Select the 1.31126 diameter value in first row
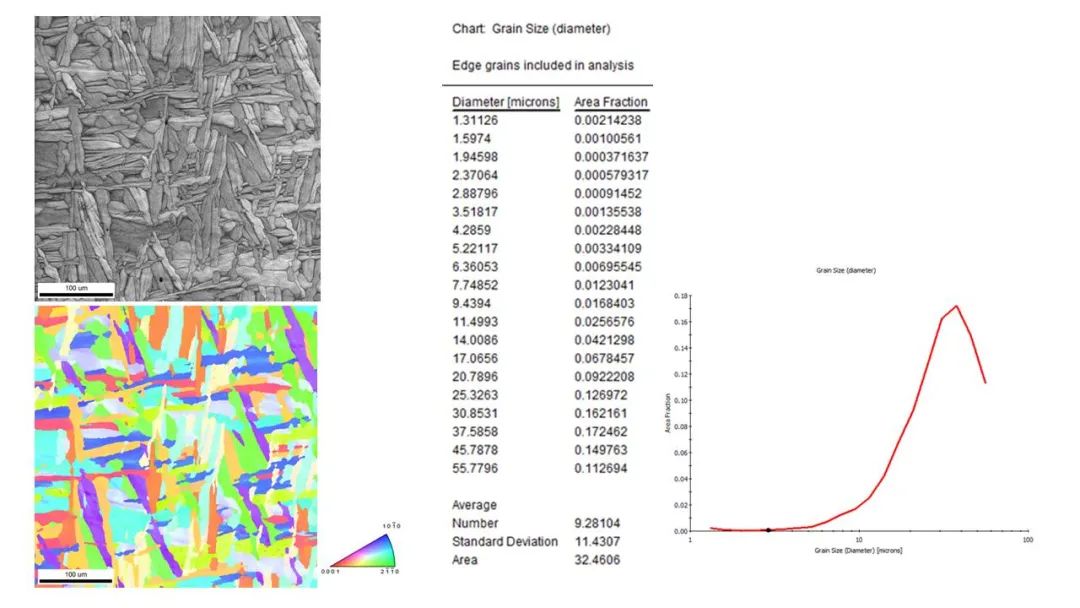Screen dimensions: 1080x608 tap(477, 120)
